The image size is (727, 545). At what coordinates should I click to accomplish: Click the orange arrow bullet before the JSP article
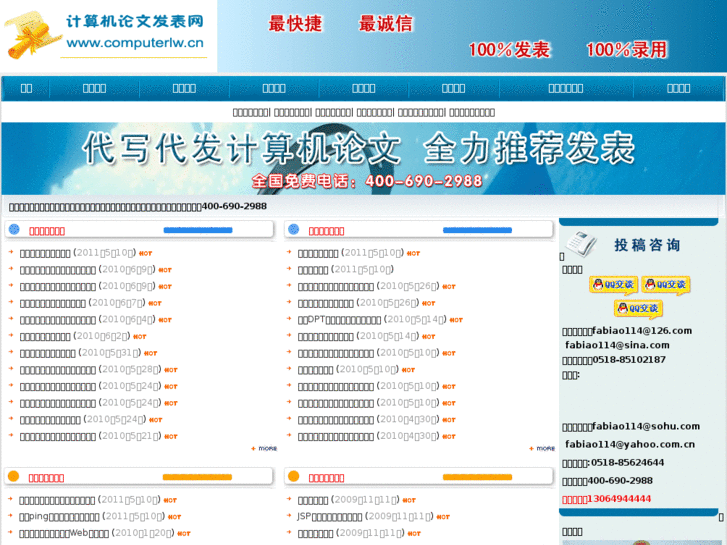(x=289, y=515)
